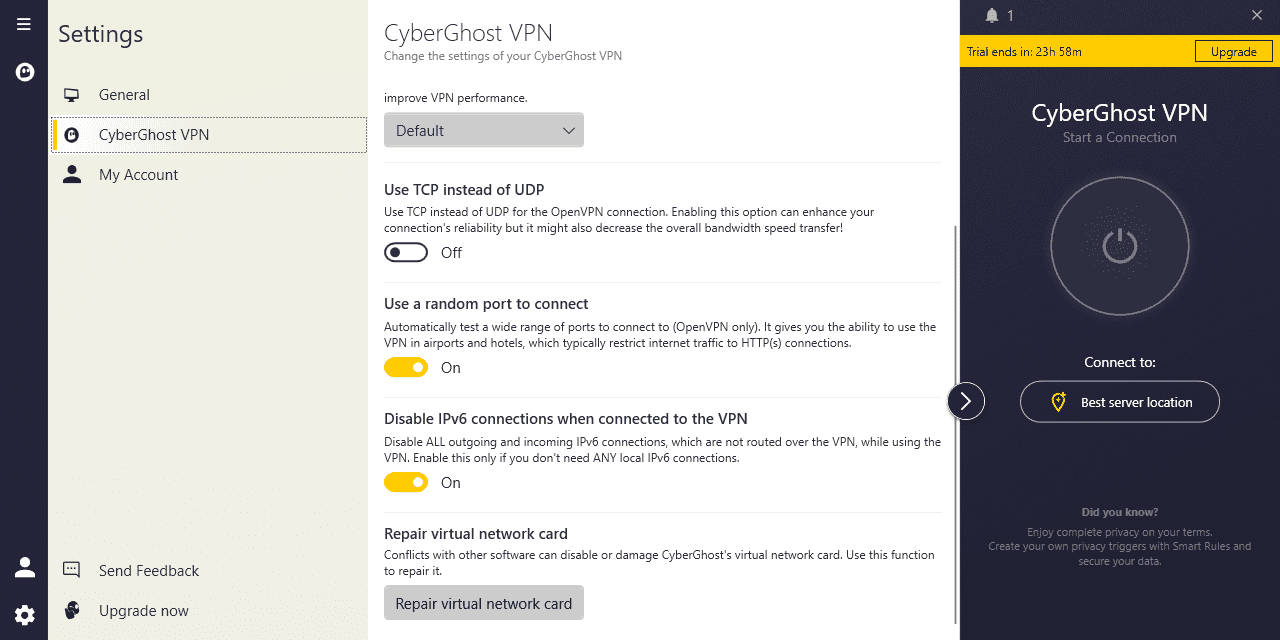
Task: Click the yellow Upgrade button
Action: 1234,52
